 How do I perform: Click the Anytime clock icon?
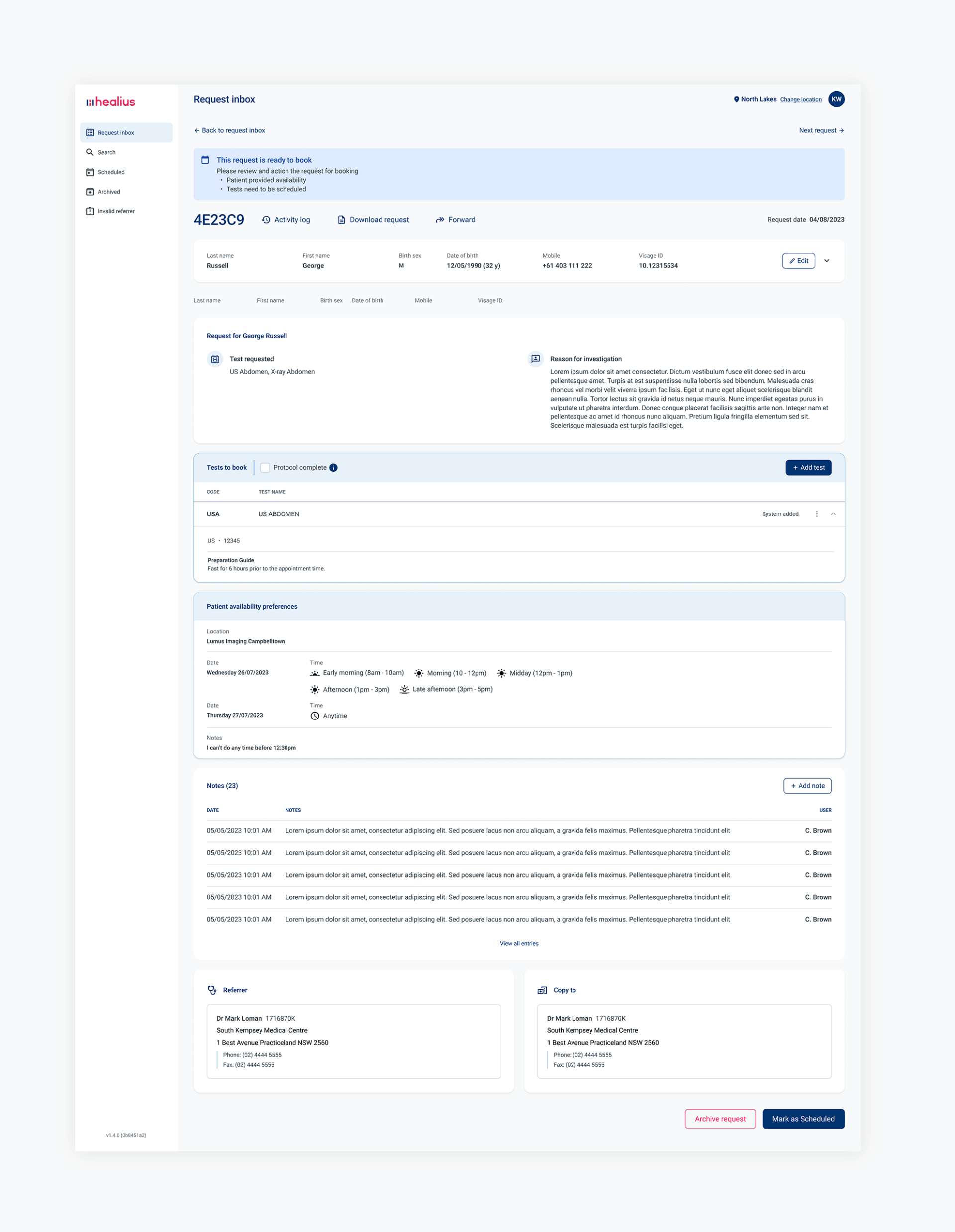315,716
